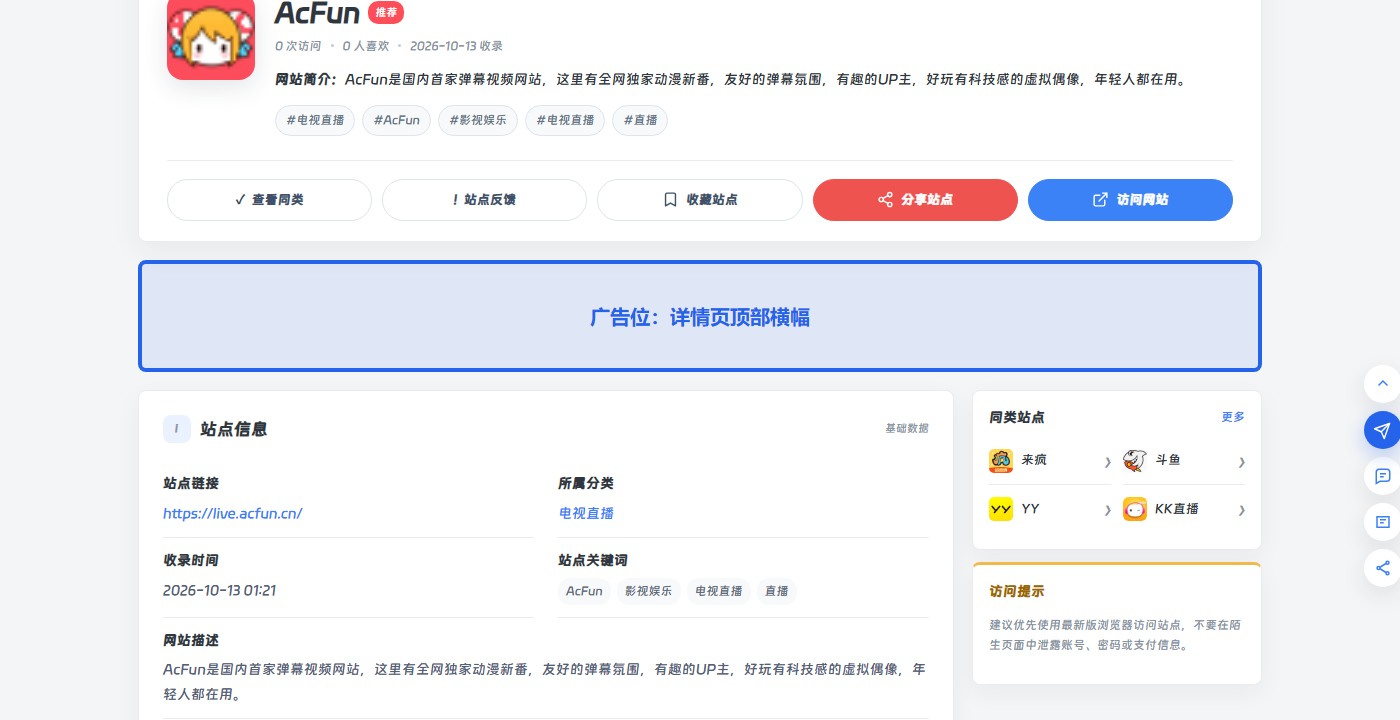1400x720 pixels.
Task: Bookmark via the 收藏站点 button
Action: (700, 200)
